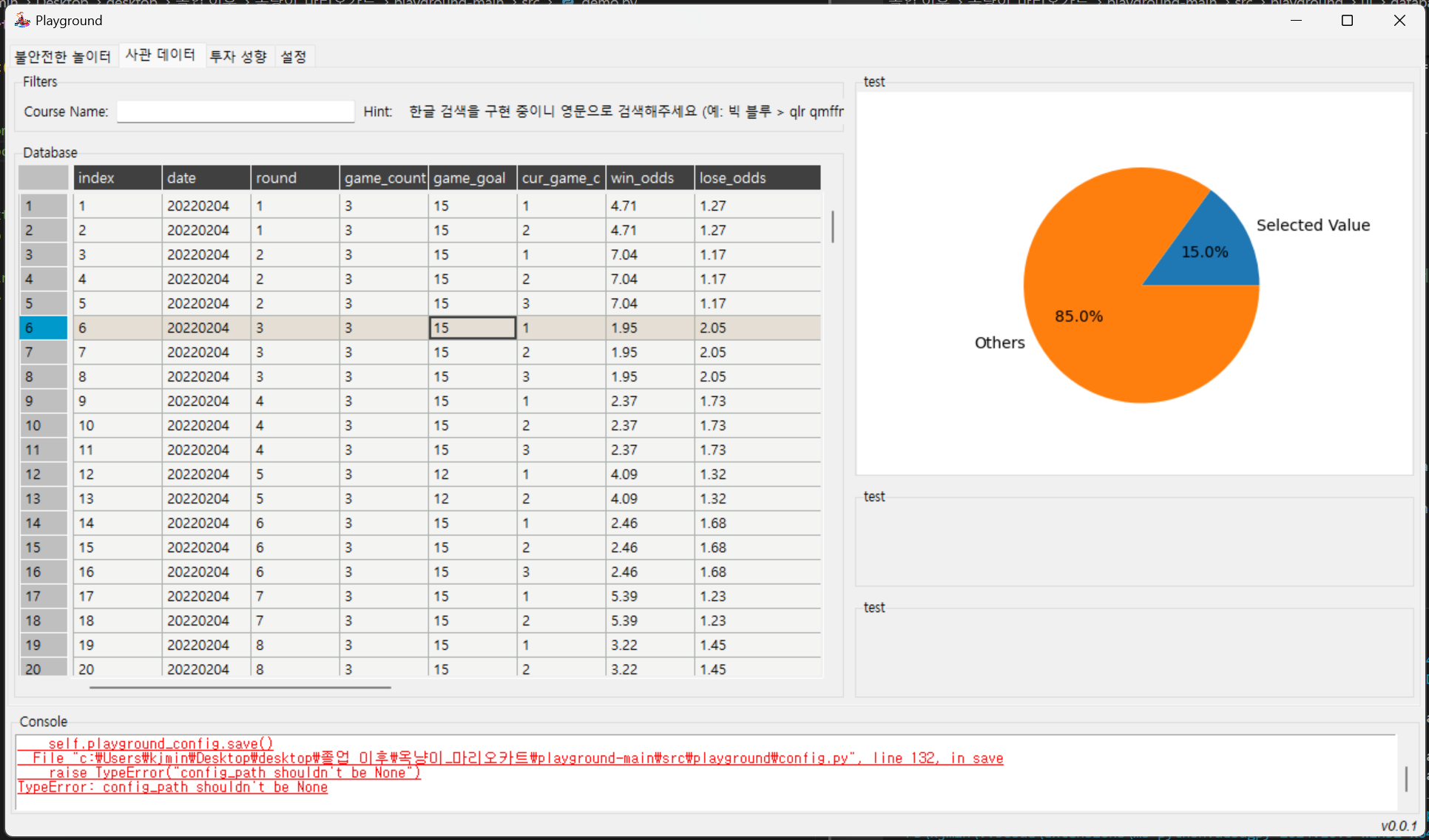This screenshot has height=840, width=1429.
Task: Sort by the round column header
Action: tap(295, 177)
